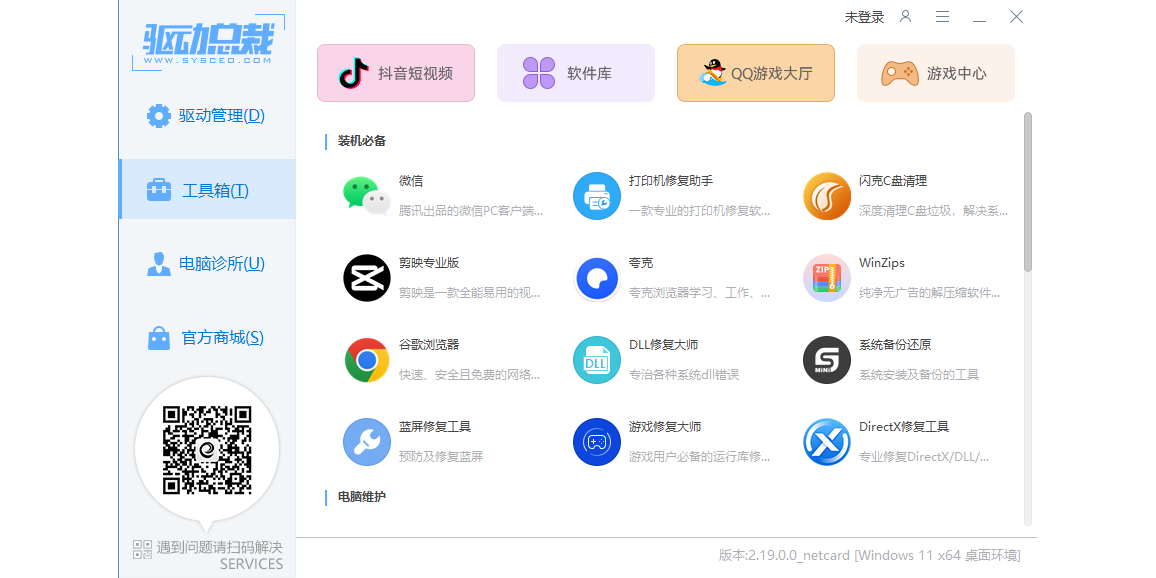Click the DLL修复大师 title text
Viewport: 1156px width, 578px height.
coord(664,344)
